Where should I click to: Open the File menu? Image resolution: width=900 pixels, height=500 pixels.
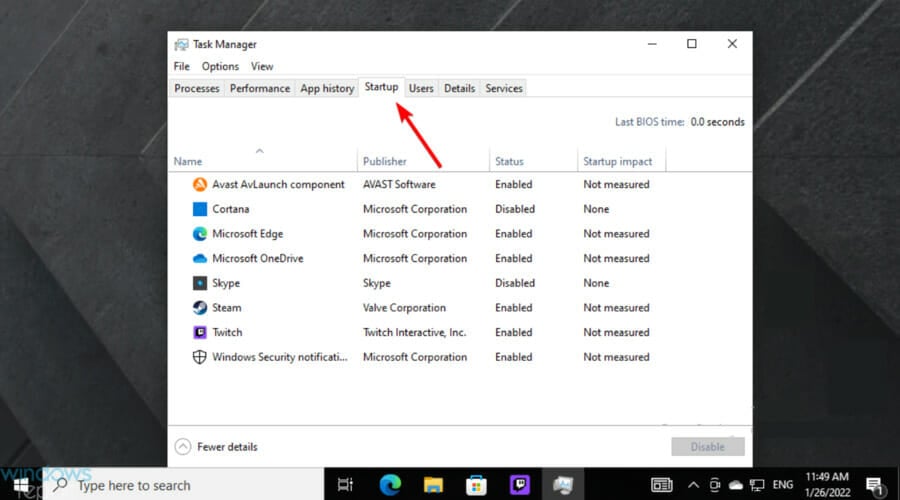[x=181, y=67]
